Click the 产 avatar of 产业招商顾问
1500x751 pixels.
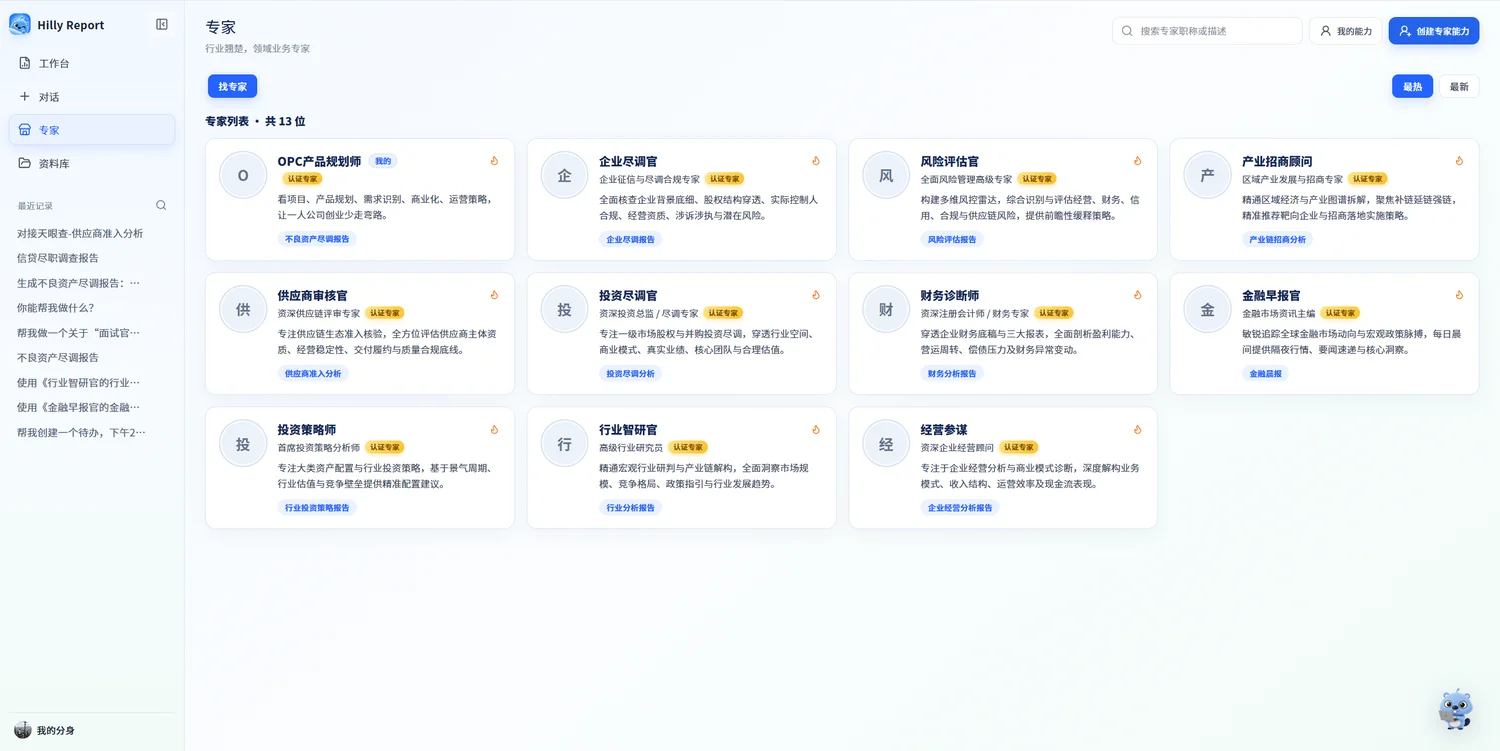tap(1207, 176)
